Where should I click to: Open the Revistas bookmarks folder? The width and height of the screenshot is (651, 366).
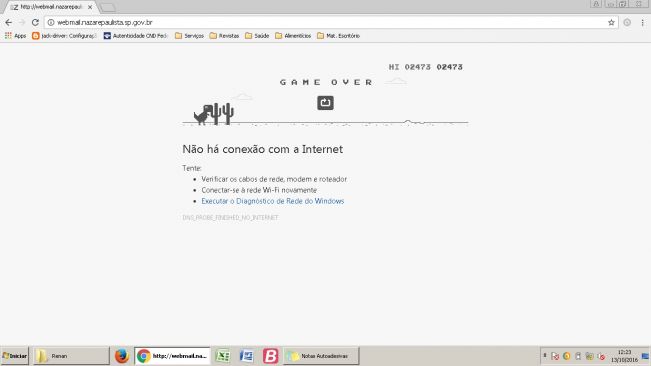coord(224,36)
